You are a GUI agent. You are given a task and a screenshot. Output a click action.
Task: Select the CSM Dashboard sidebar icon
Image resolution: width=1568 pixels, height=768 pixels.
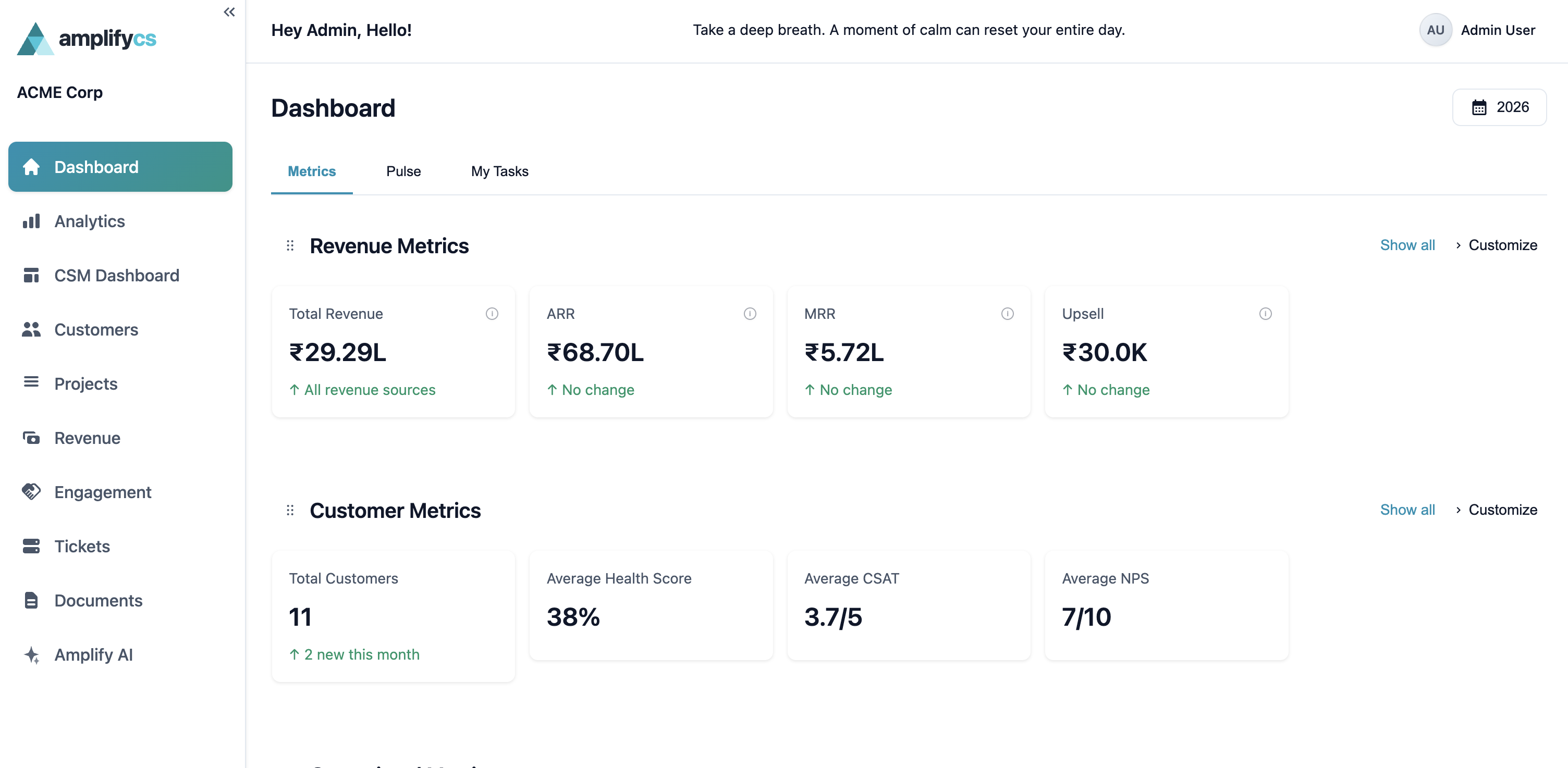tap(31, 275)
